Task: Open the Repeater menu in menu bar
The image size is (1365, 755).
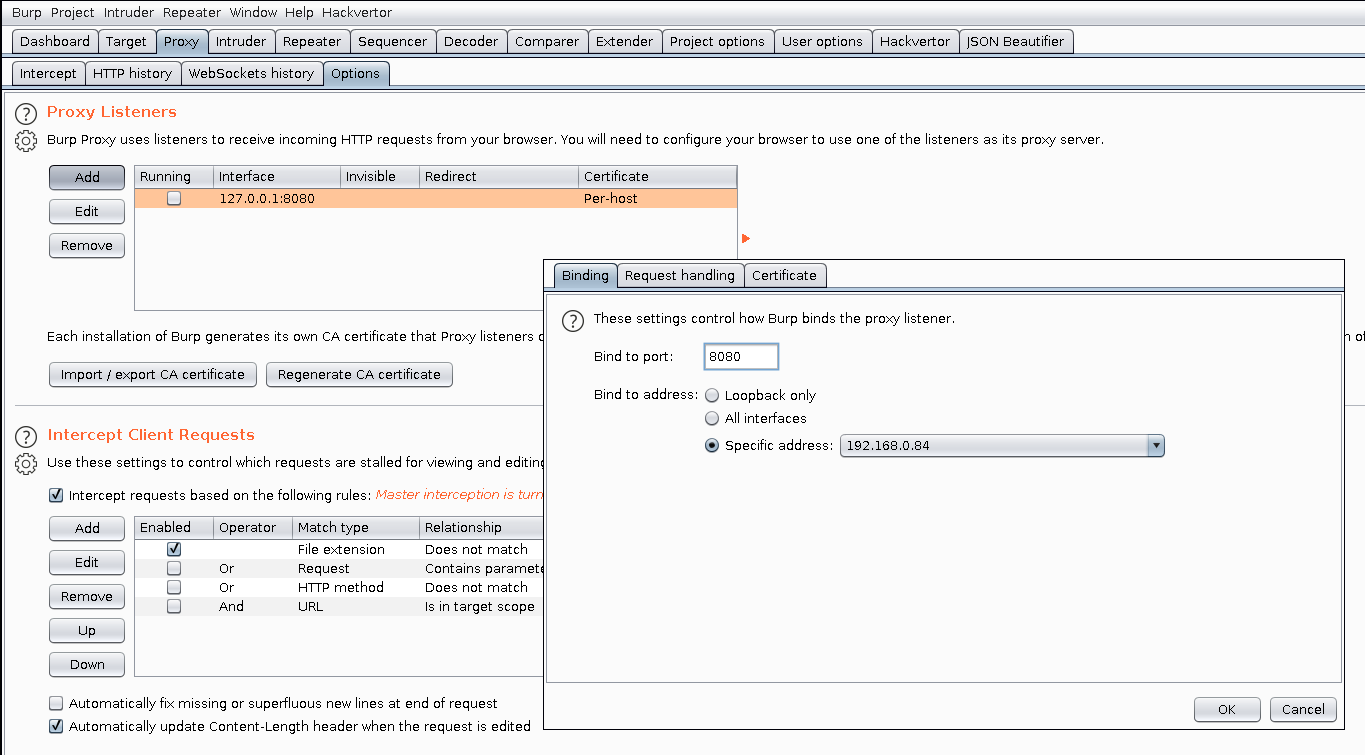Action: coord(190,12)
